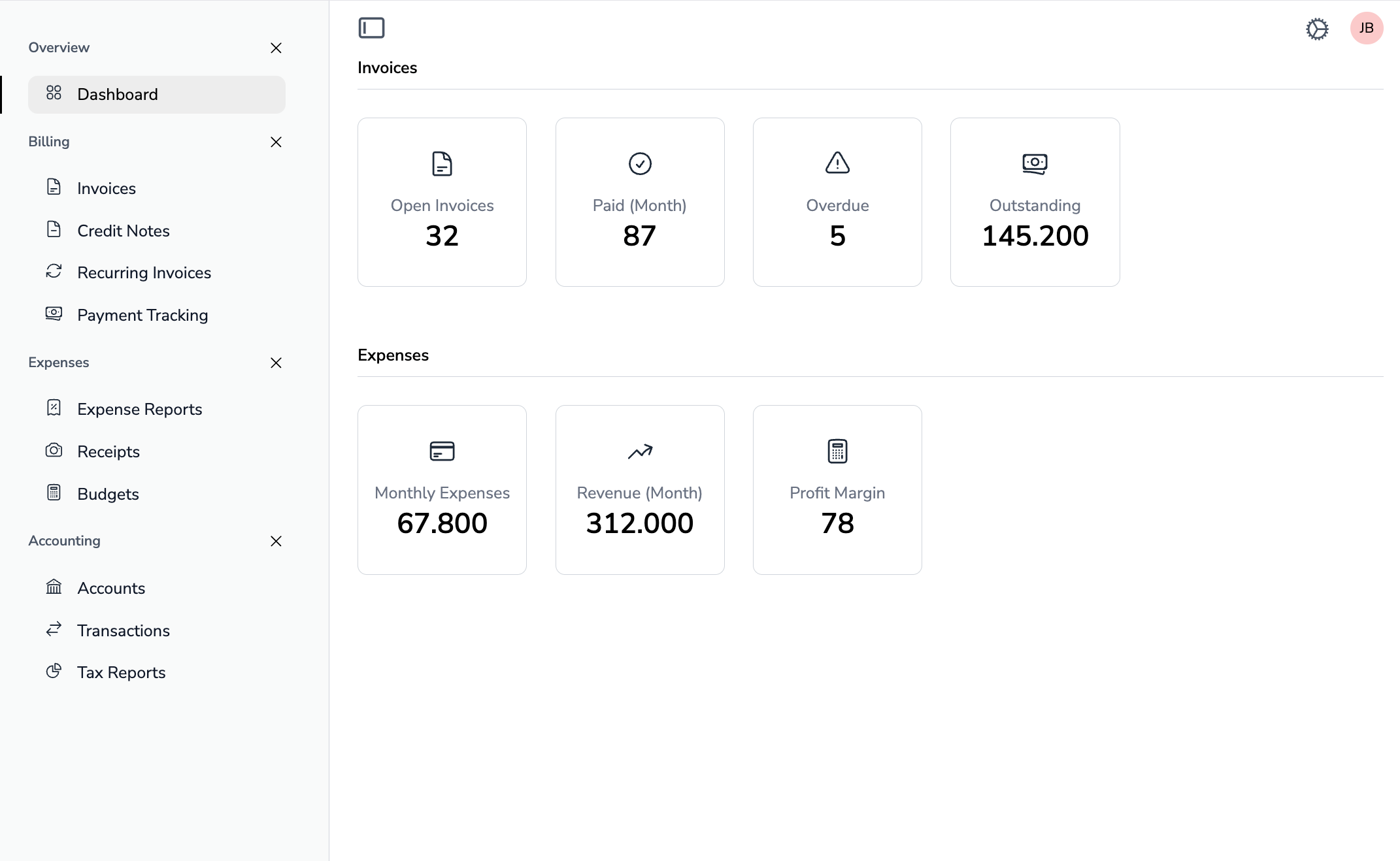Image resolution: width=1400 pixels, height=861 pixels.
Task: Collapse the Accounting section
Action: click(x=276, y=541)
